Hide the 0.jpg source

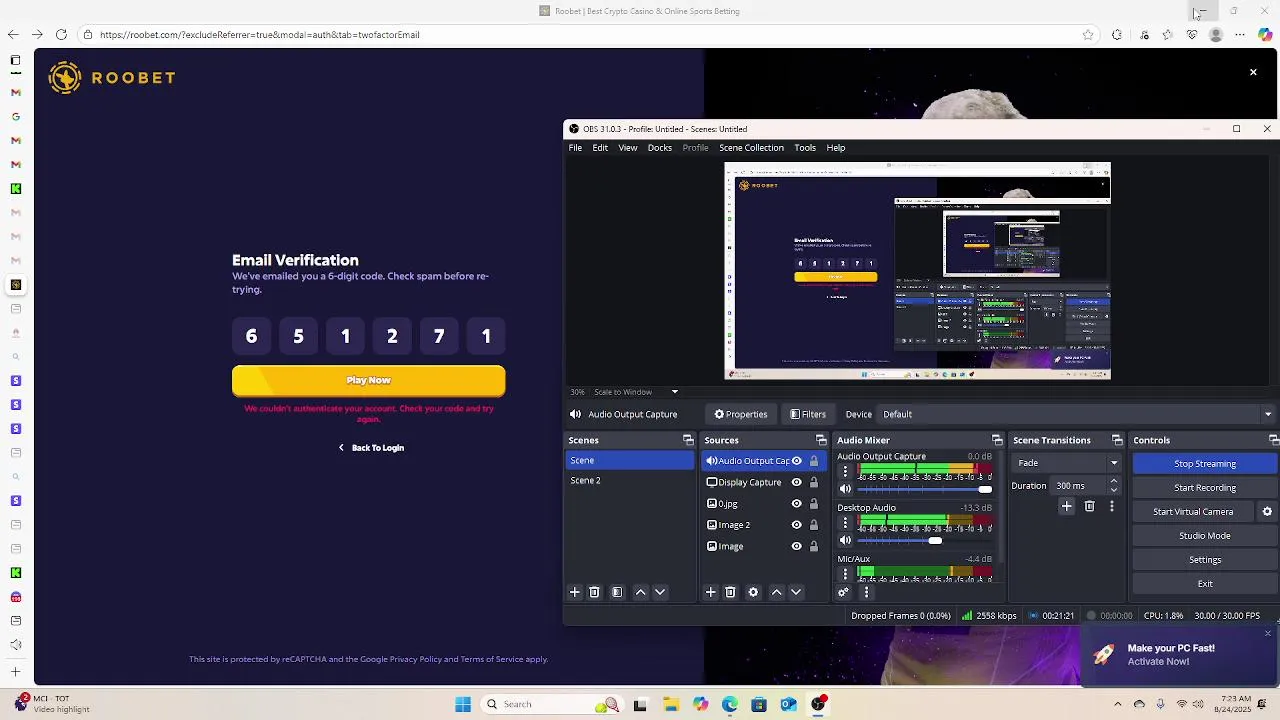pyautogui.click(x=797, y=504)
